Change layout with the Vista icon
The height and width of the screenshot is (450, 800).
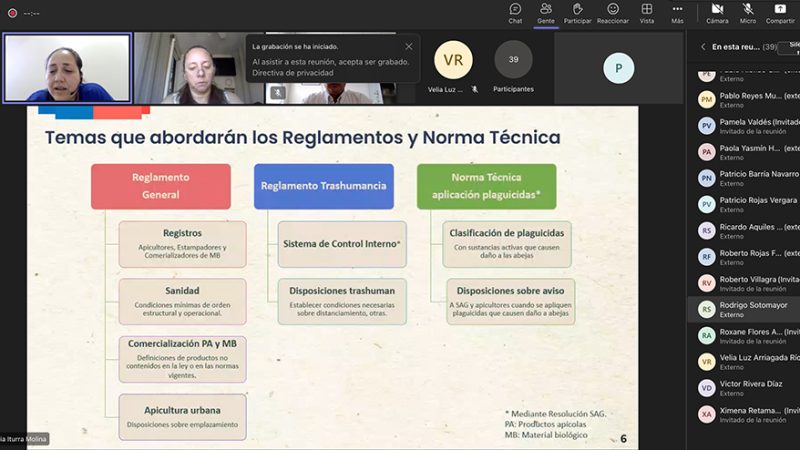click(647, 13)
